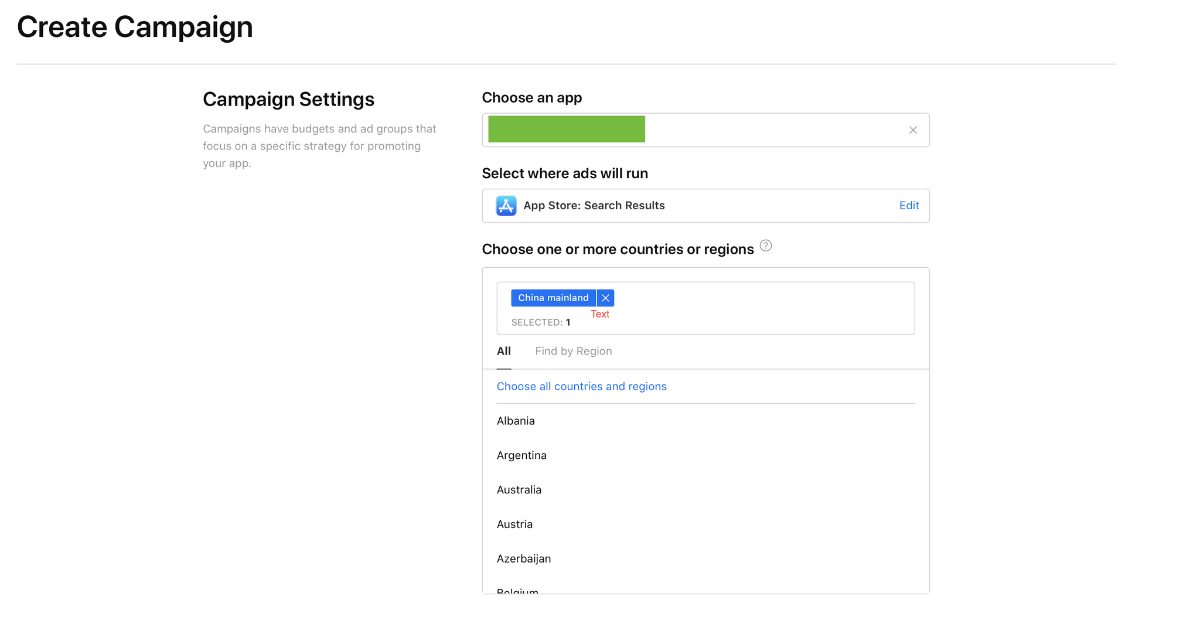The width and height of the screenshot is (1200, 627).
Task: Select Australia from the country list
Action: coord(519,489)
